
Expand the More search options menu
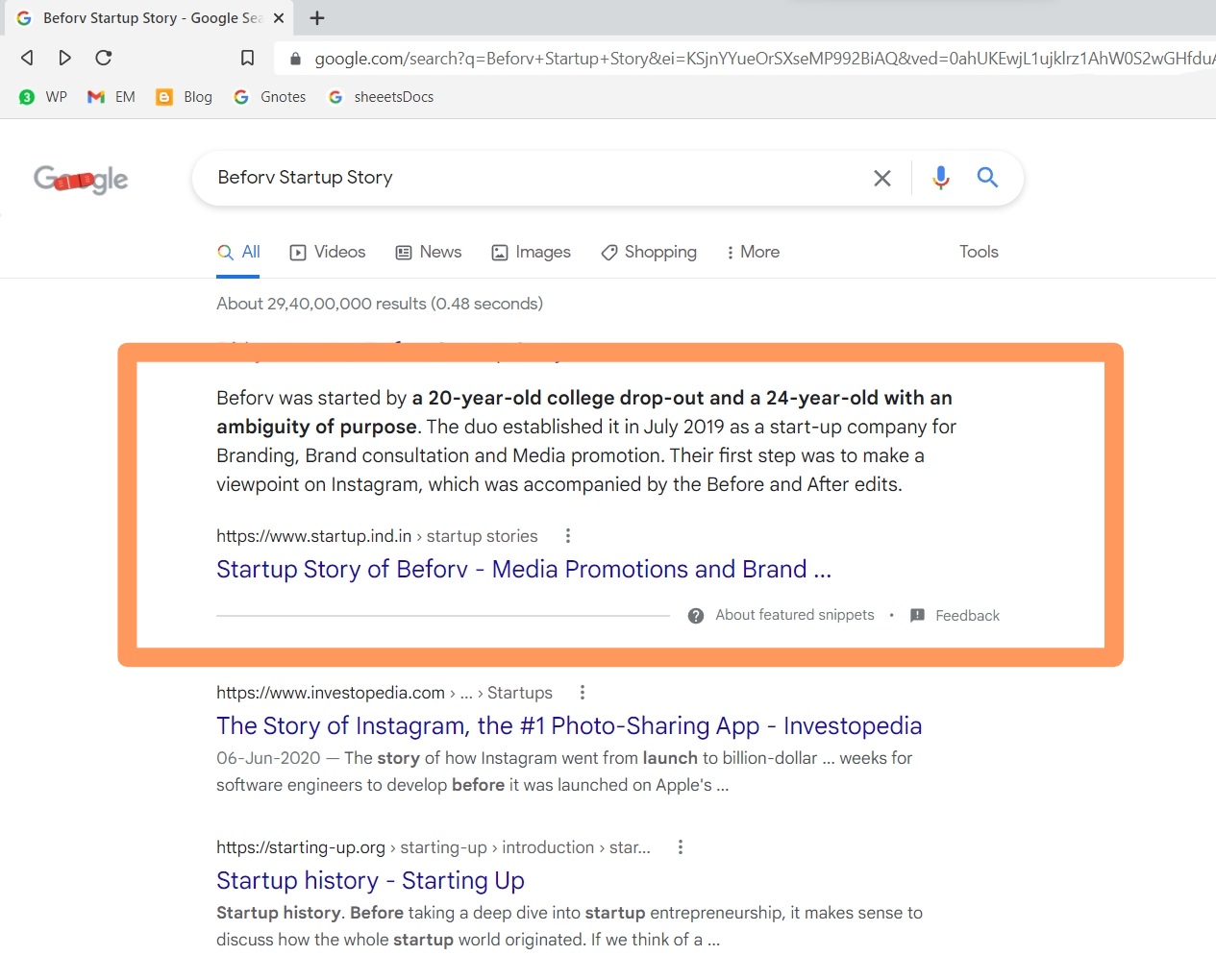(x=753, y=252)
